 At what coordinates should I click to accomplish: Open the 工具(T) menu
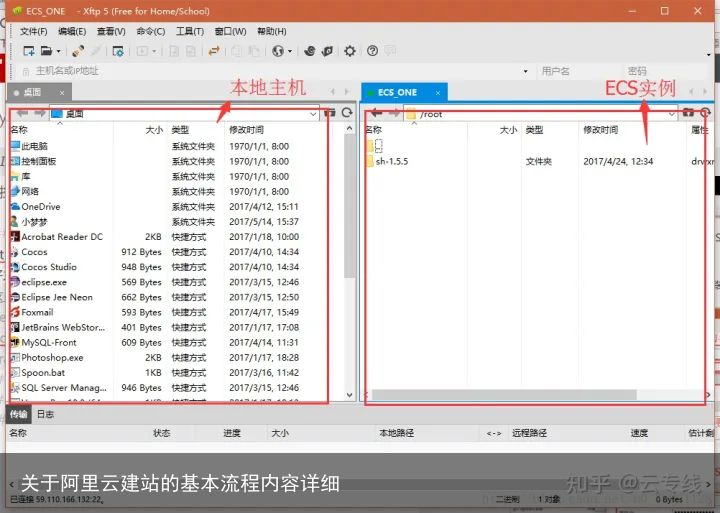click(190, 31)
